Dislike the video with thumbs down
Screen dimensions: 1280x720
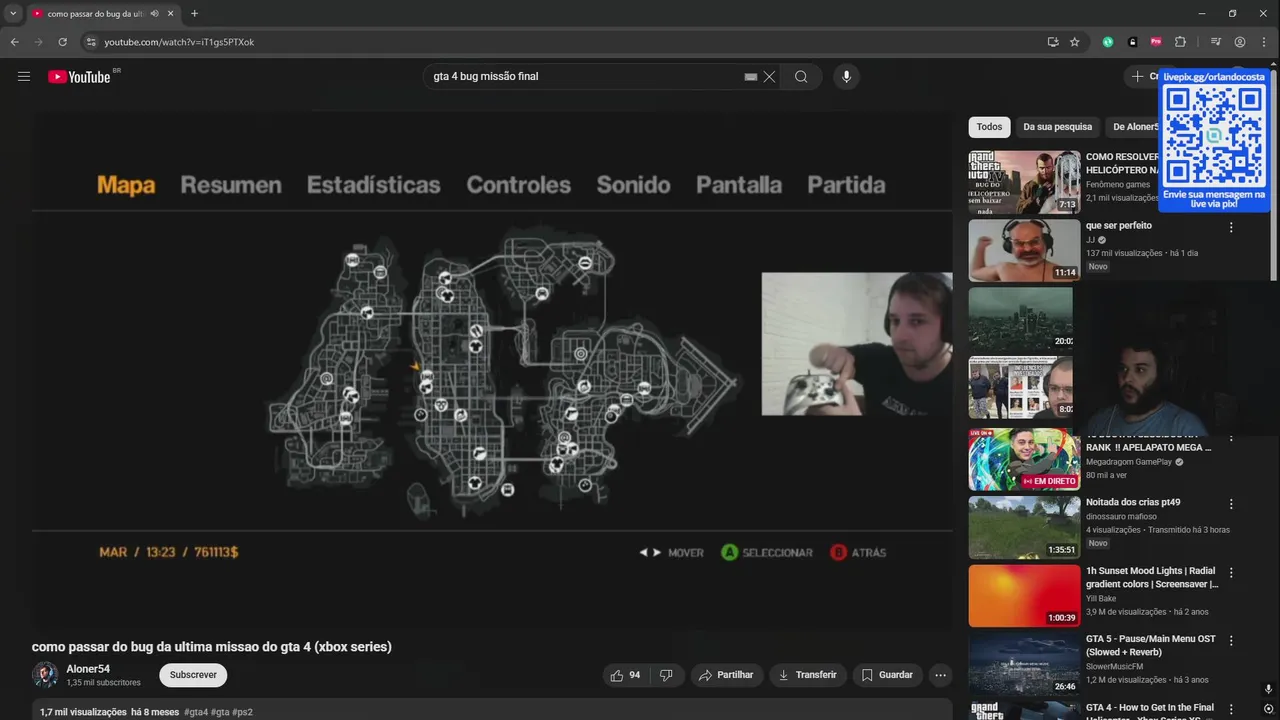[x=666, y=675]
